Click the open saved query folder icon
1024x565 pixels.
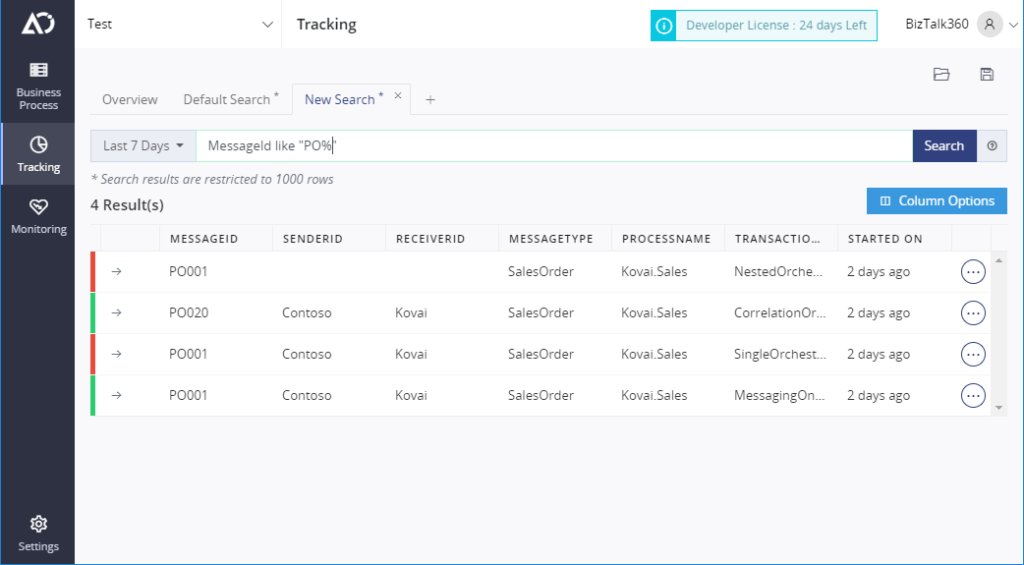coord(941,74)
